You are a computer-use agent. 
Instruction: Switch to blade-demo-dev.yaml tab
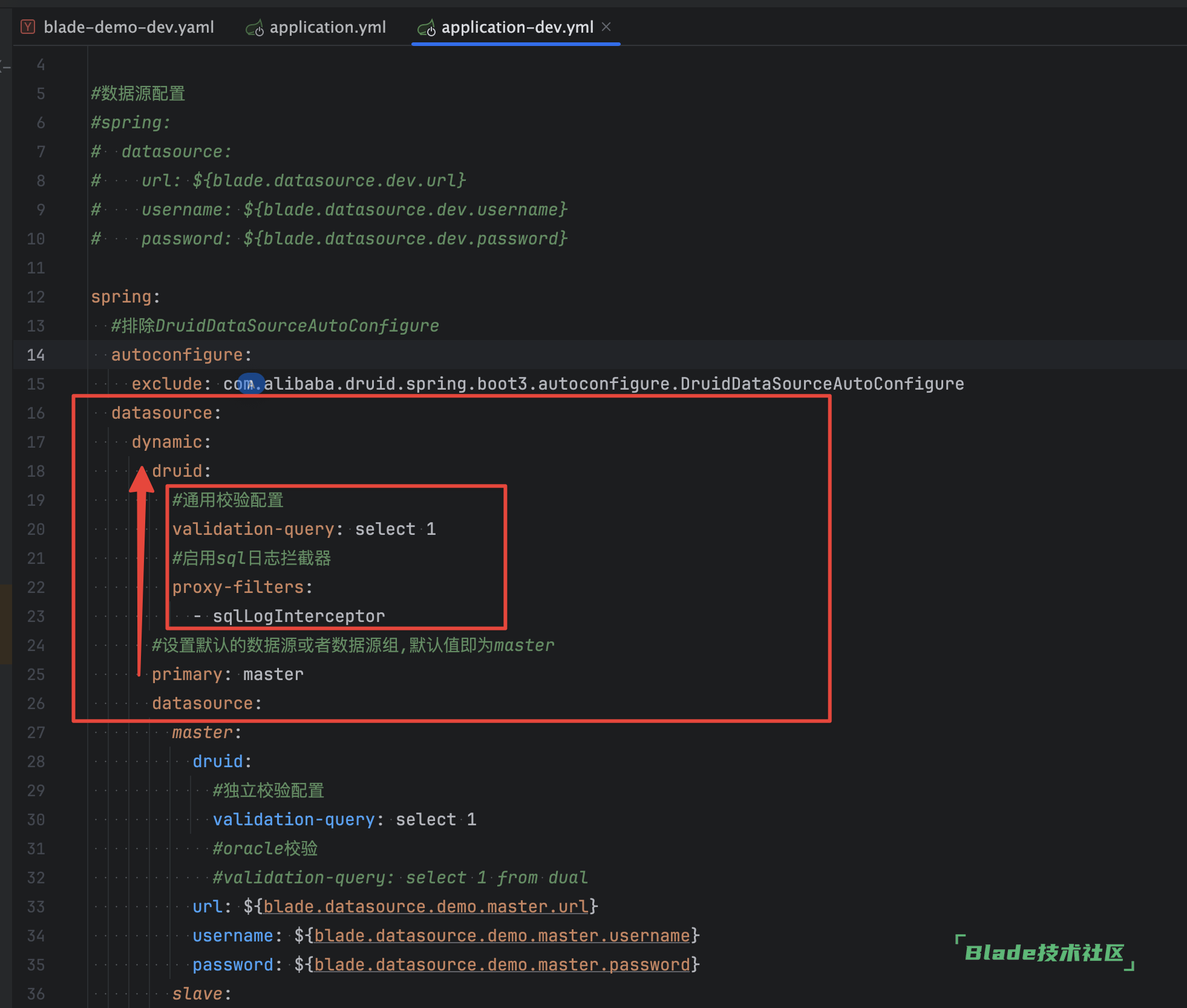point(129,27)
